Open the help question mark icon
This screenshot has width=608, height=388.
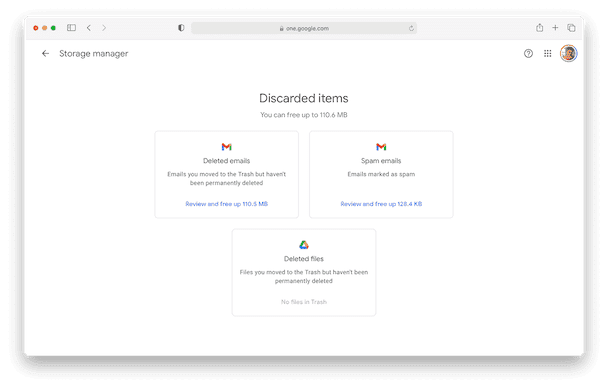pos(528,53)
